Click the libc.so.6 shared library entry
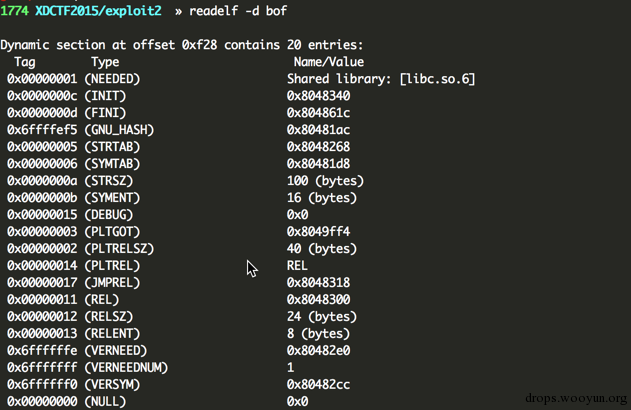Viewport: 631px width, 410px height. pyautogui.click(x=381, y=79)
